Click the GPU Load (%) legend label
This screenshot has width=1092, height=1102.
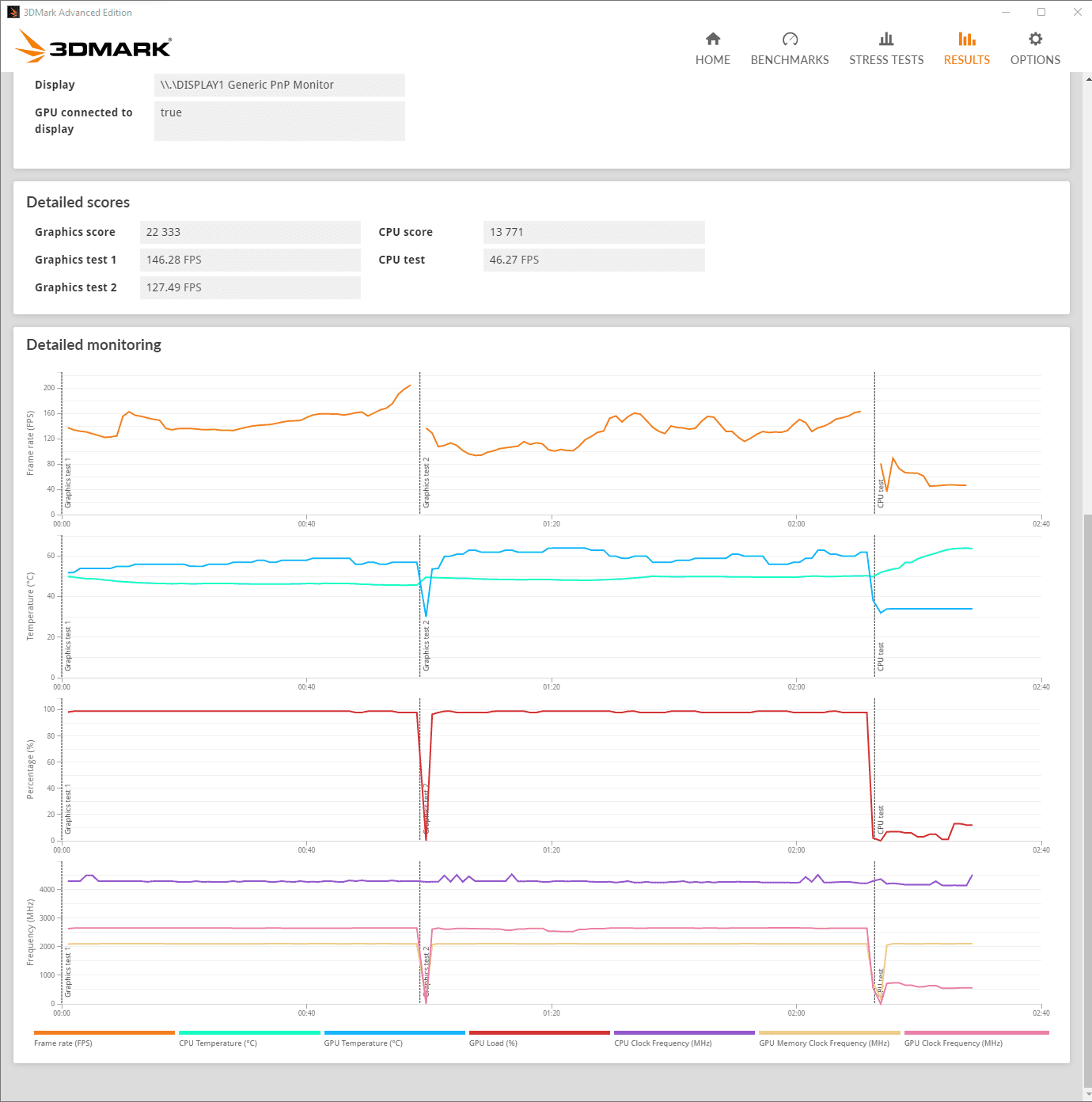493,1043
